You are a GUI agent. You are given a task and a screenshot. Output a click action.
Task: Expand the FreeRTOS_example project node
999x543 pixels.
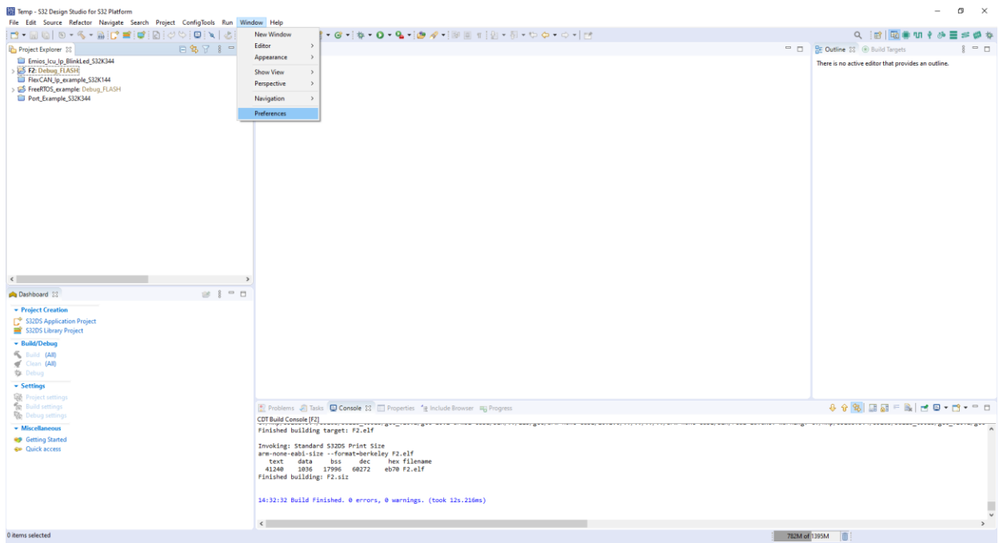(13, 89)
